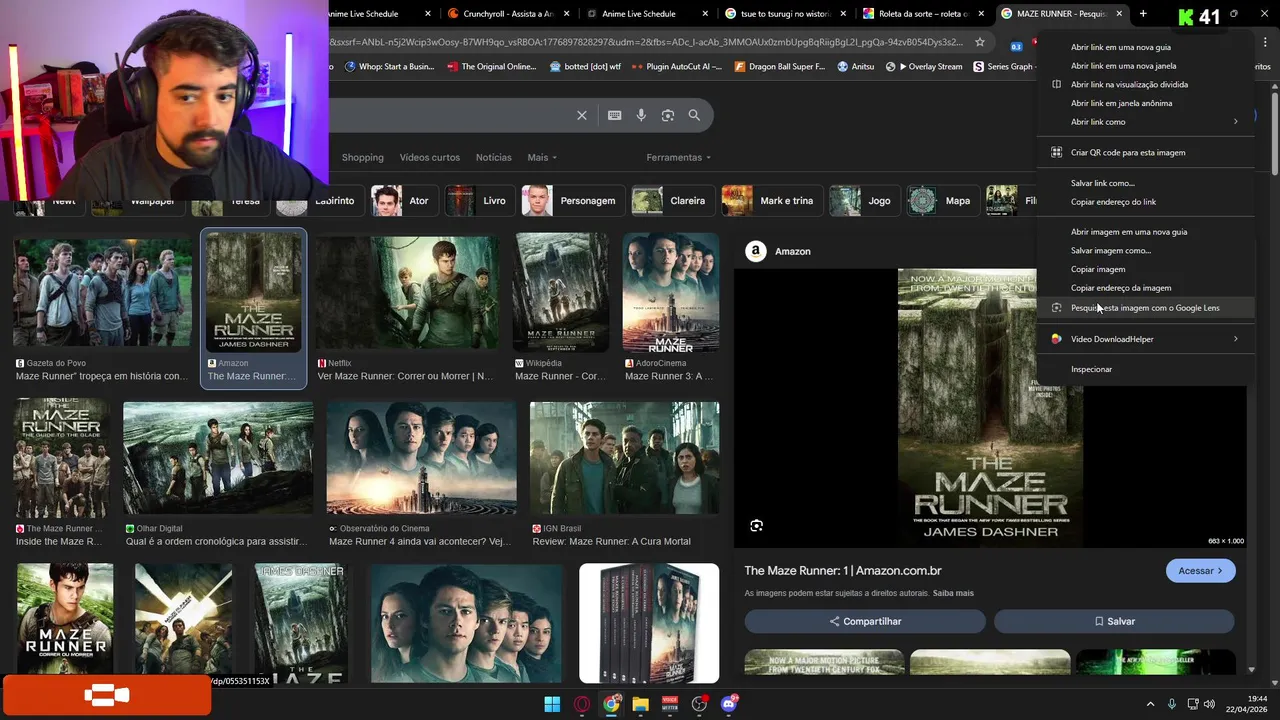This screenshot has width=1280, height=720.
Task: Open the Amazon source logo in preview panel
Action: click(x=756, y=251)
